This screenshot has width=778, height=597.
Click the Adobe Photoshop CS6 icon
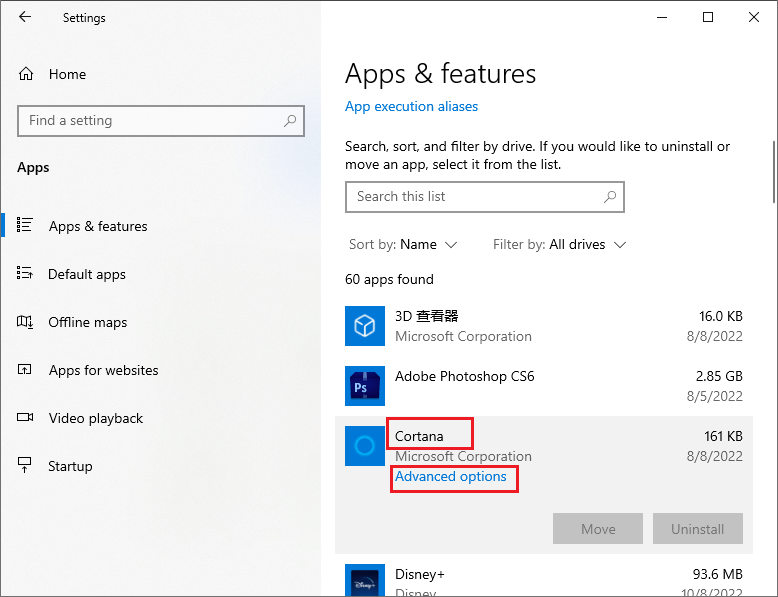(x=365, y=386)
